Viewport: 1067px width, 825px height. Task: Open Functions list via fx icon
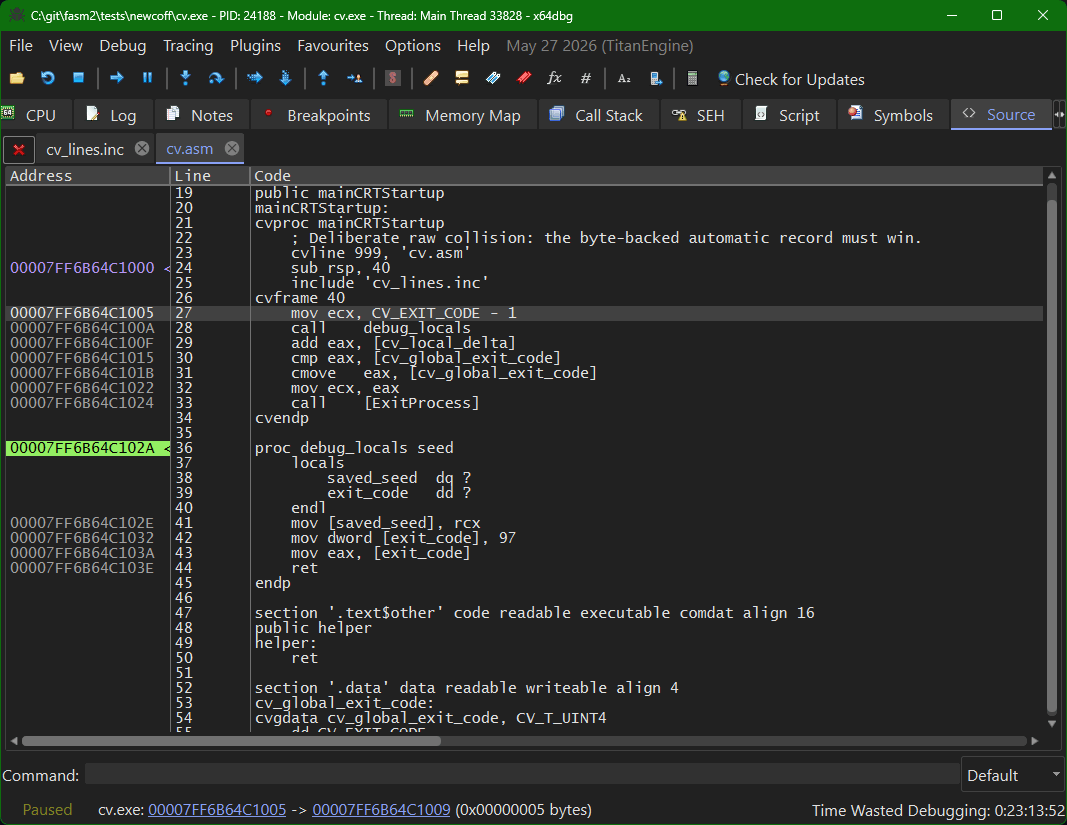click(555, 78)
